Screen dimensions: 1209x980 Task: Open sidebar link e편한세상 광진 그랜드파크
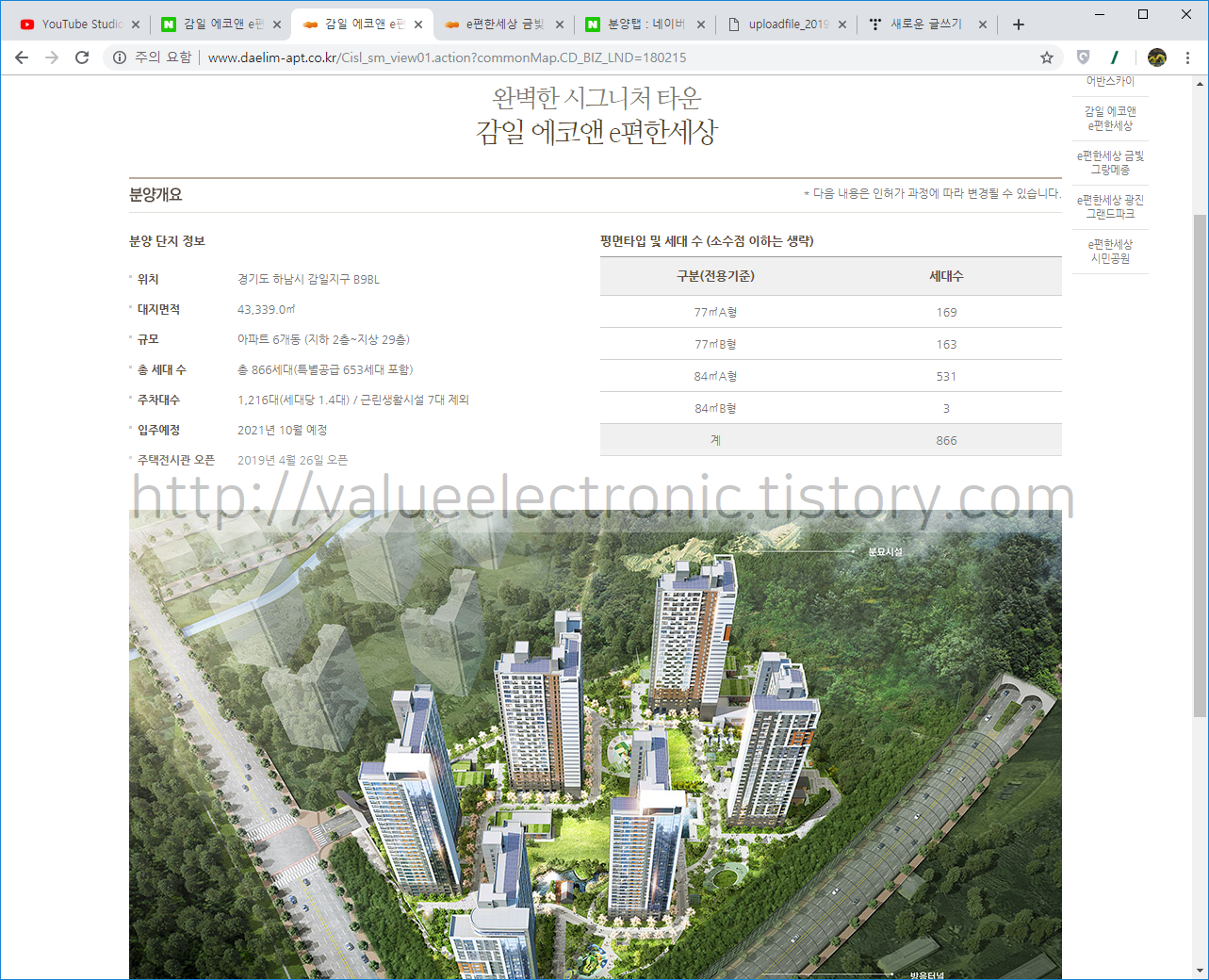pyautogui.click(x=1110, y=207)
